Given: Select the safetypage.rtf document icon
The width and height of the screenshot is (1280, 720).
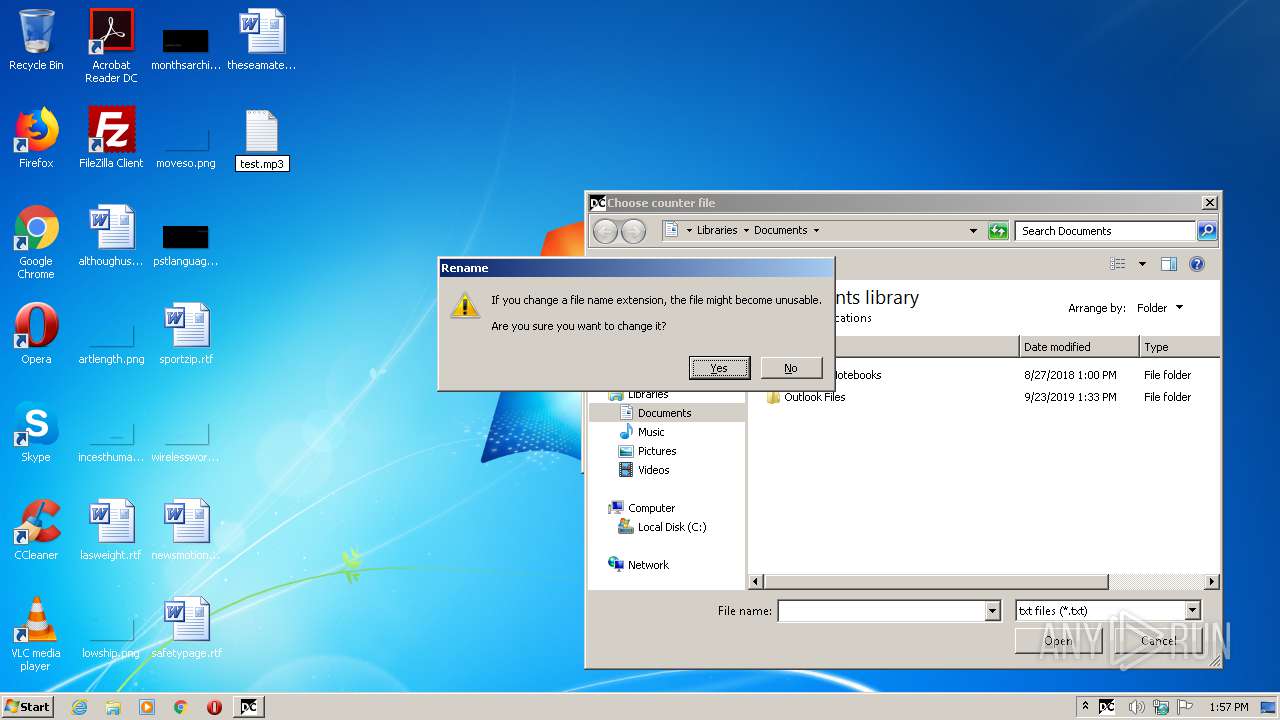Looking at the screenshot, I should point(186,628).
